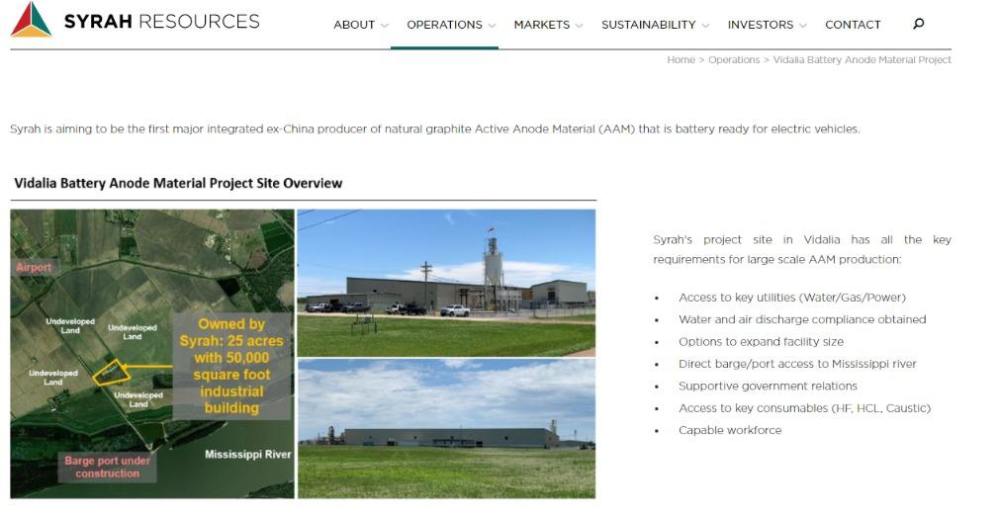
Task: Expand the Investors dropdown chevron
Action: point(803,26)
